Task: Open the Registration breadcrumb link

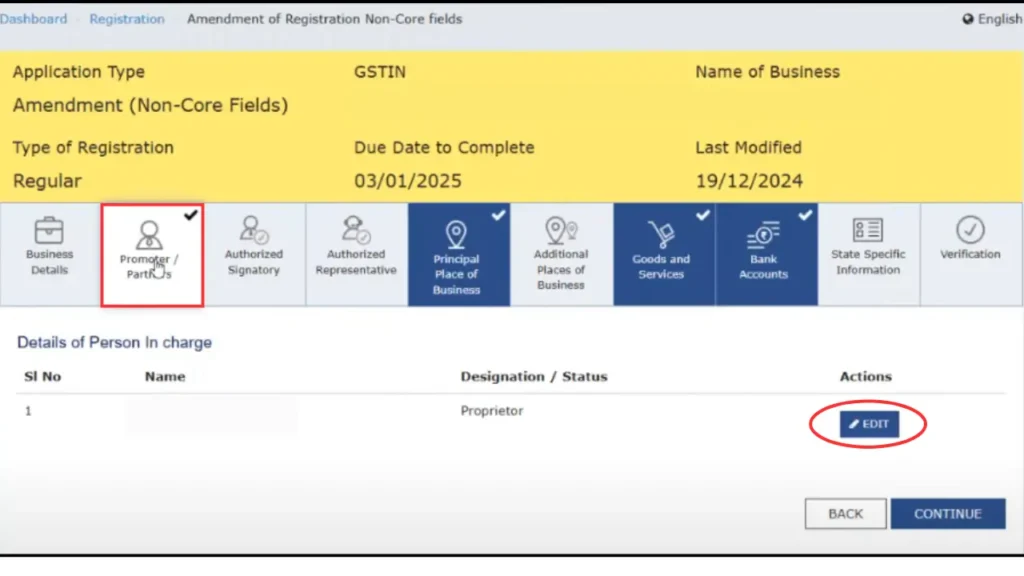Action: (127, 19)
